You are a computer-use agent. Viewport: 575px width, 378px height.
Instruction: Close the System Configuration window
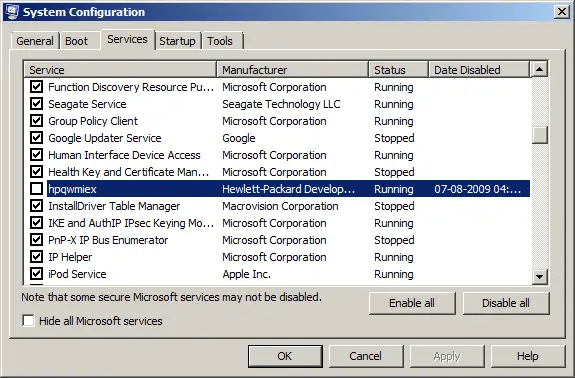pos(562,12)
